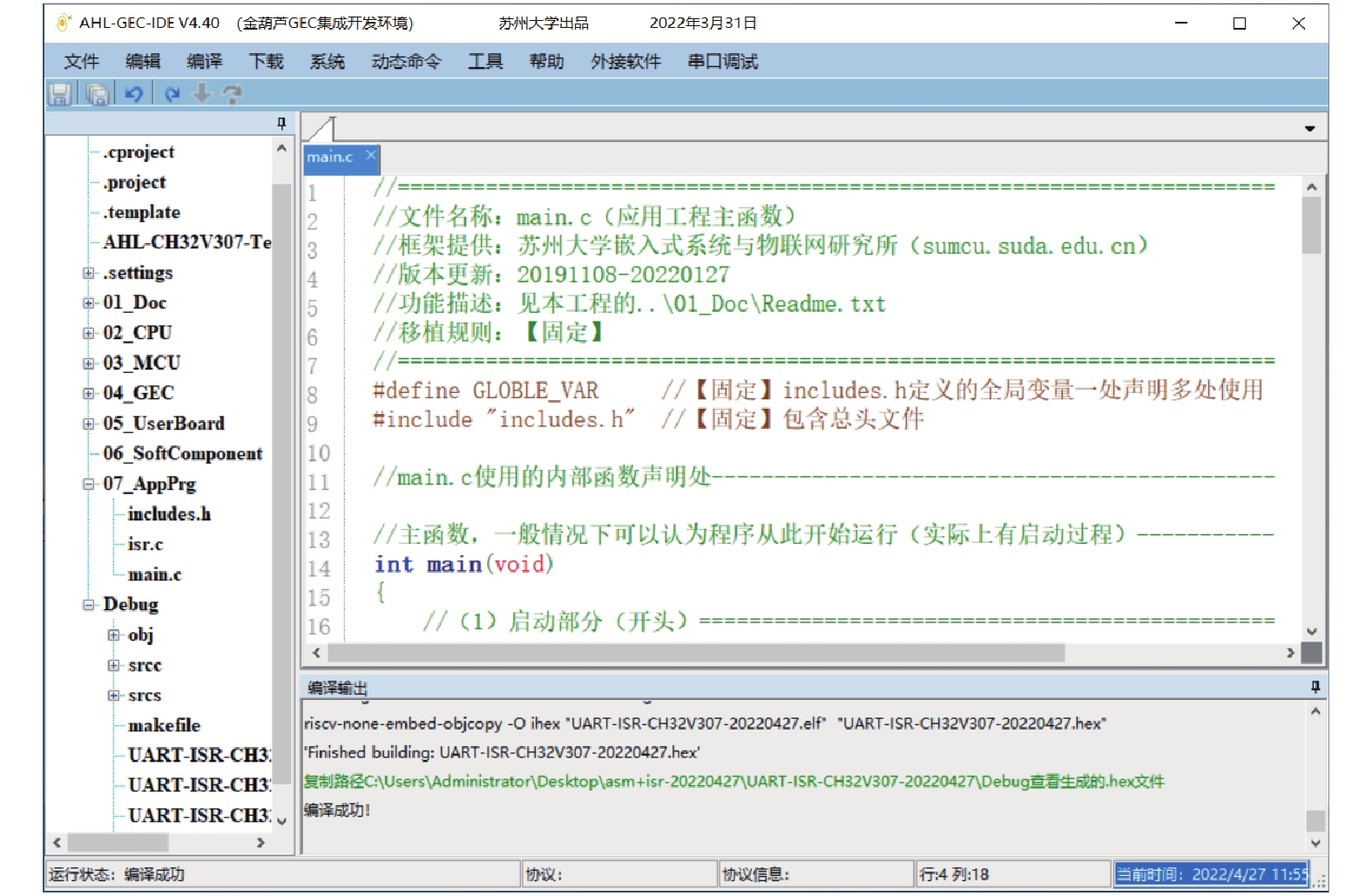Pin the project tree panel
The image size is (1372, 896).
point(281,123)
